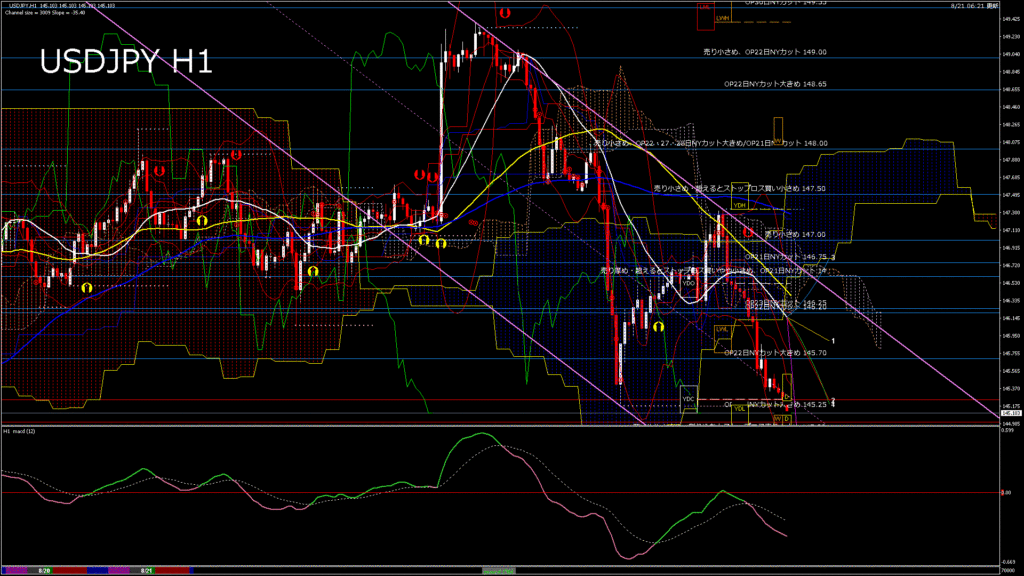The image size is (1024, 576).
Task: Select the OP22日NYカット大きめ 145.70 label
Action: click(775, 353)
